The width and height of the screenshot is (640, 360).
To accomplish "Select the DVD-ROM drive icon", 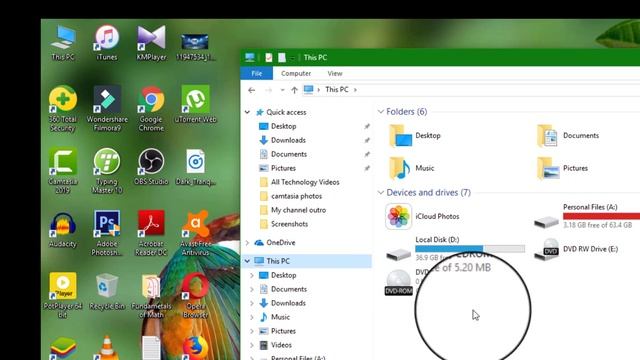I will (x=398, y=282).
